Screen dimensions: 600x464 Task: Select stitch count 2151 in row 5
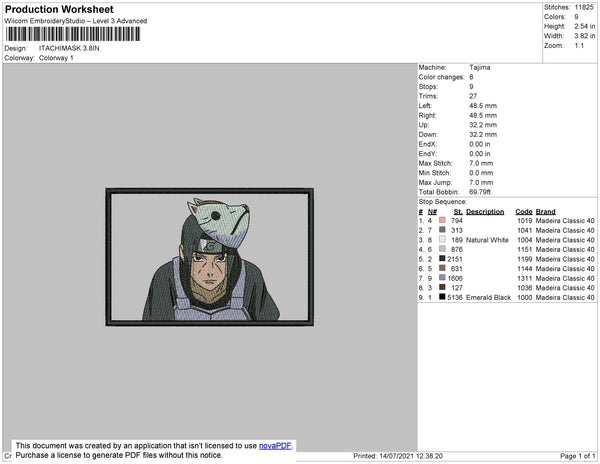(455, 259)
